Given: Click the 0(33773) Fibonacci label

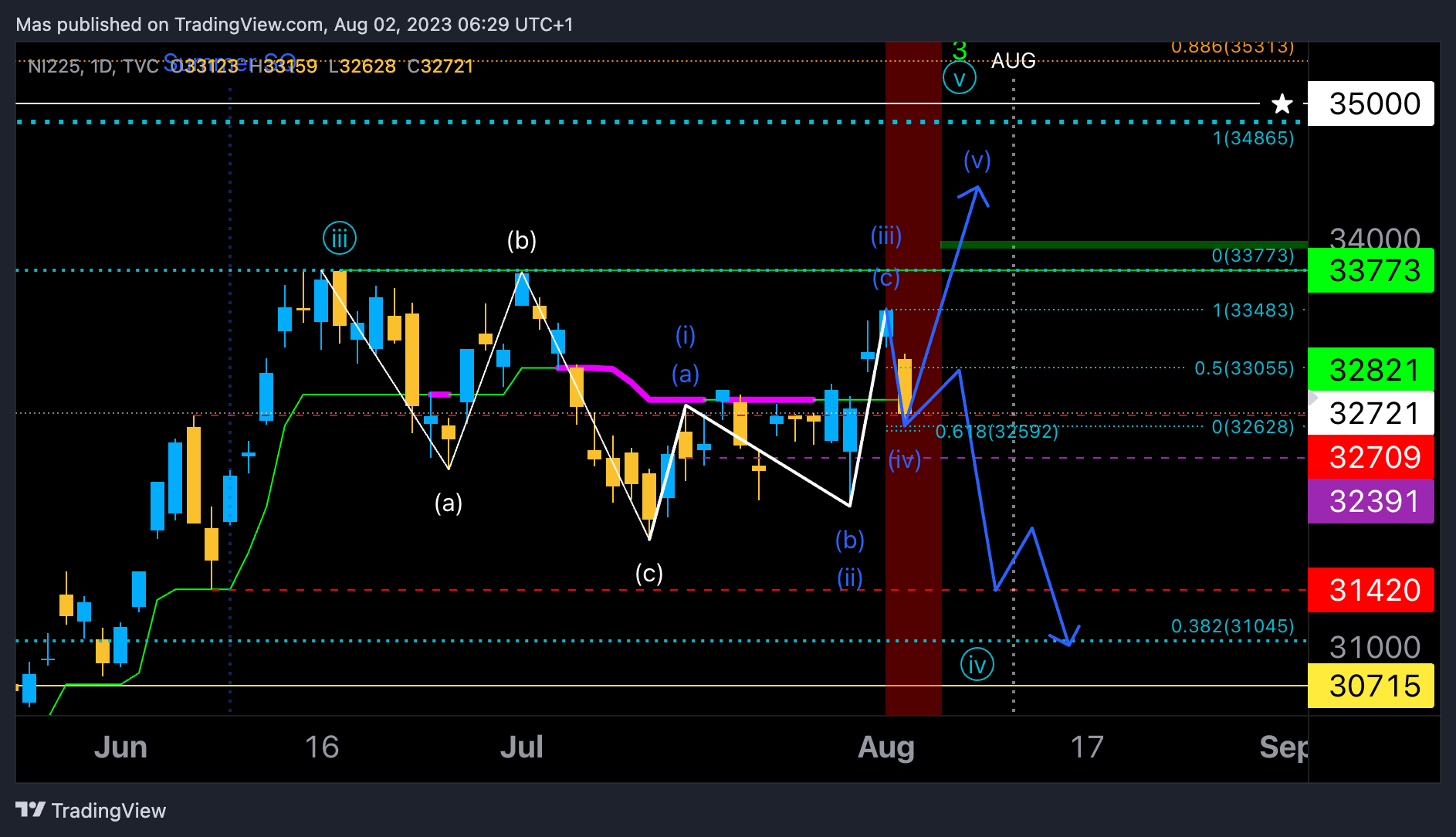Looking at the screenshot, I should pyautogui.click(x=1252, y=255).
